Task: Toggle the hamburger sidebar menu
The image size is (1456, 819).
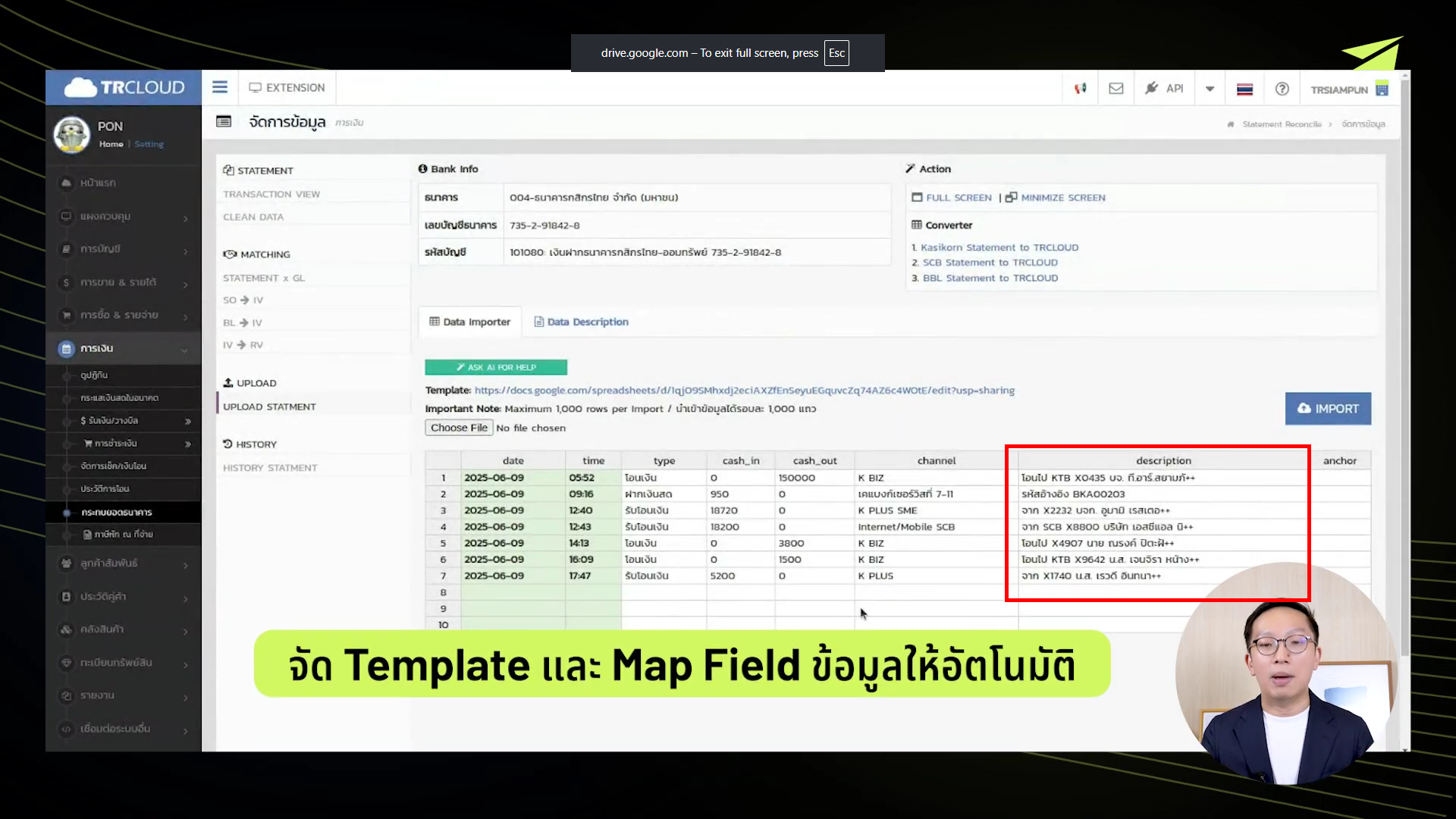Action: pos(219,87)
